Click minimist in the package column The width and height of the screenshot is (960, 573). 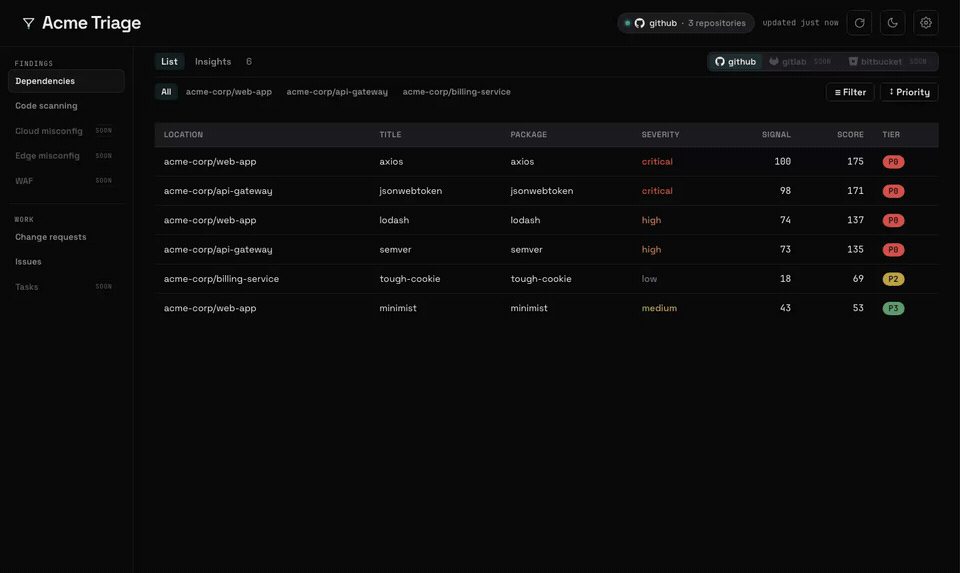click(x=528, y=309)
